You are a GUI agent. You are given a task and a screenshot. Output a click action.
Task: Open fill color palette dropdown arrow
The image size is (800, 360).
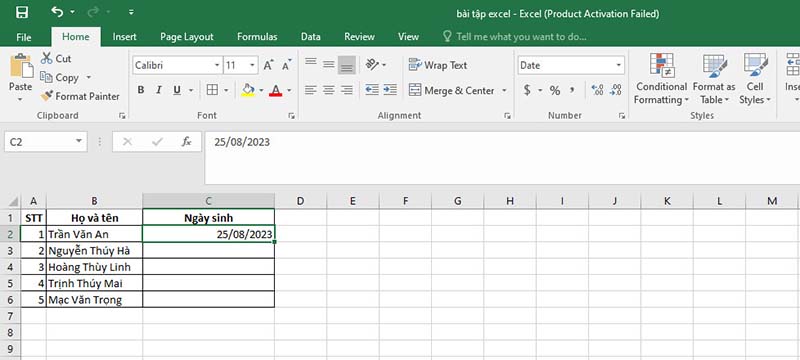tap(261, 90)
